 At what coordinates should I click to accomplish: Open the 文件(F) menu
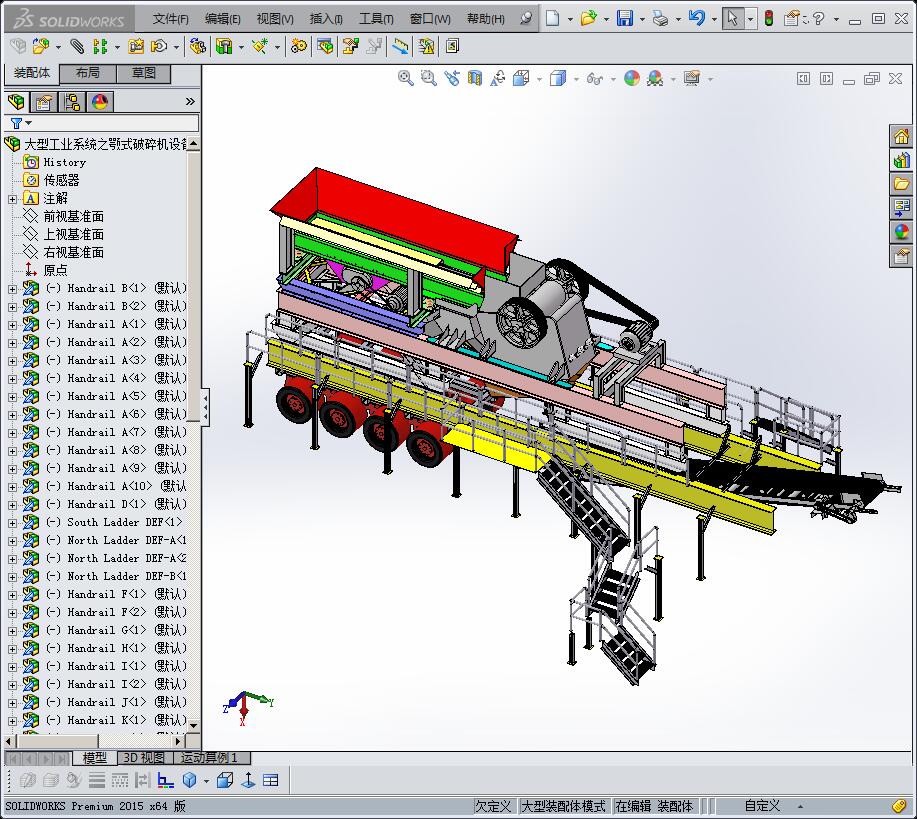[170, 19]
